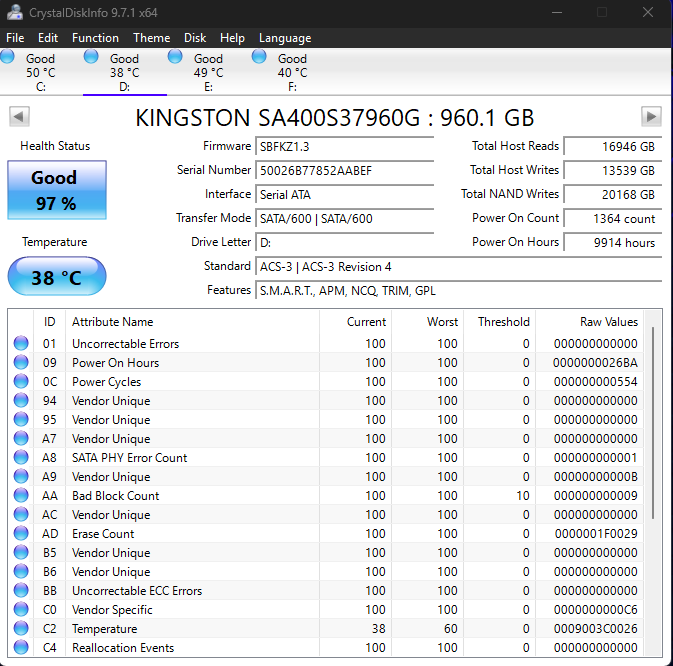This screenshot has width=673, height=666.
Task: Click the status orb for Temperature C2 row
Action: point(21,628)
